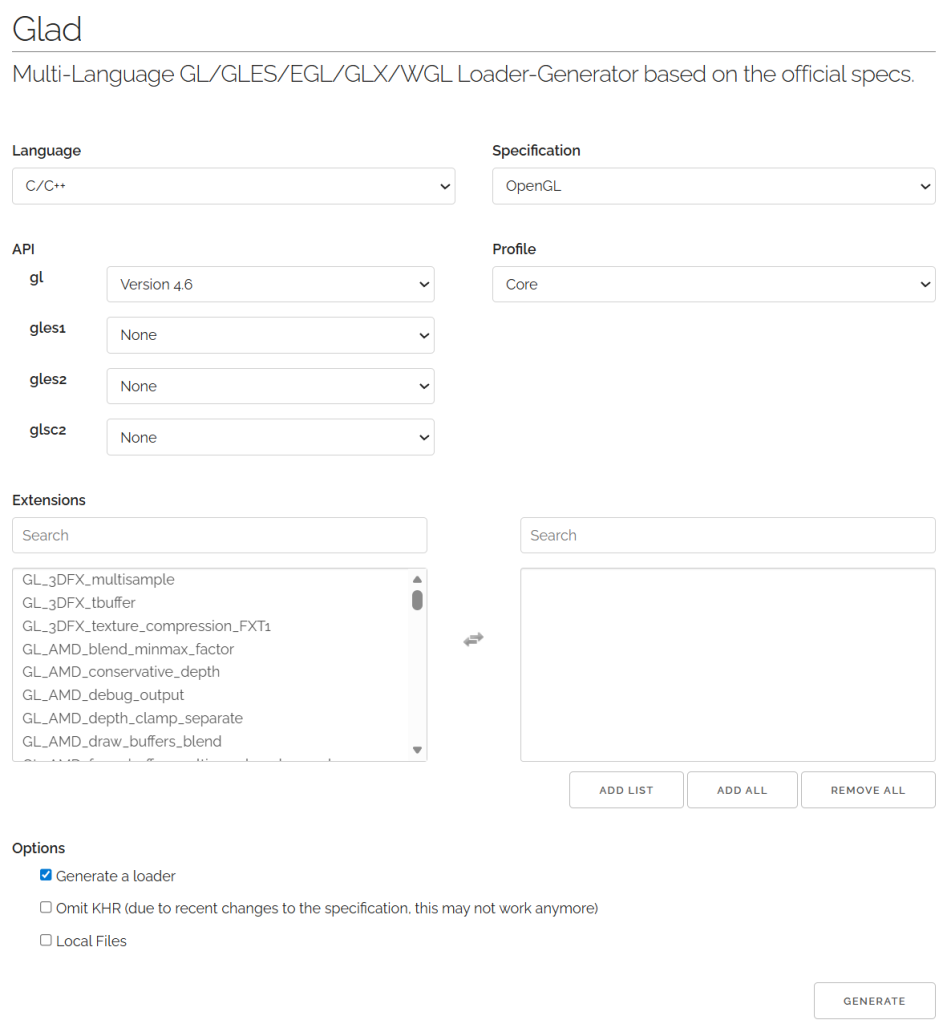Open the Specification dropdown
This screenshot has width=947, height=1024.
[x=713, y=186]
